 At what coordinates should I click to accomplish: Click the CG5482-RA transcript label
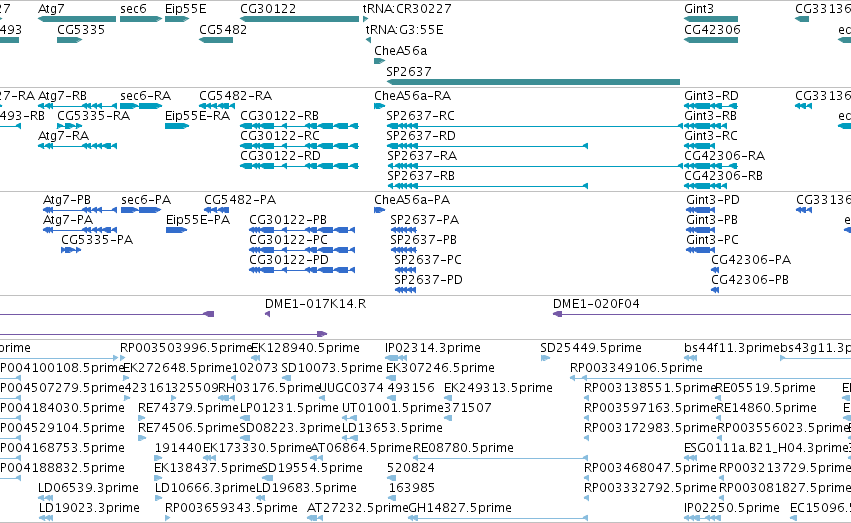click(236, 96)
